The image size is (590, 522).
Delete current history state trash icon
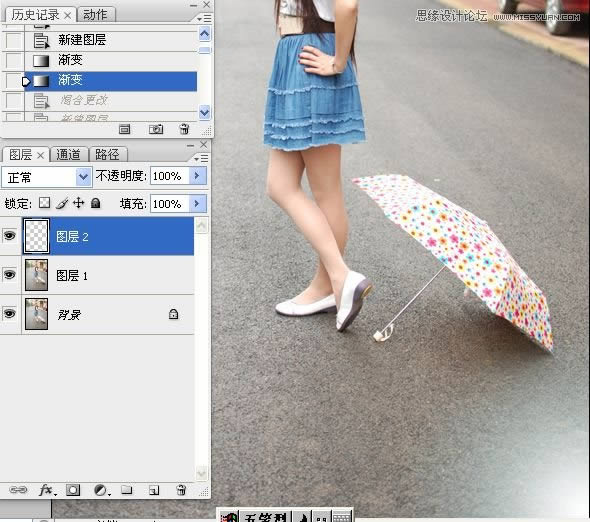[x=184, y=129]
